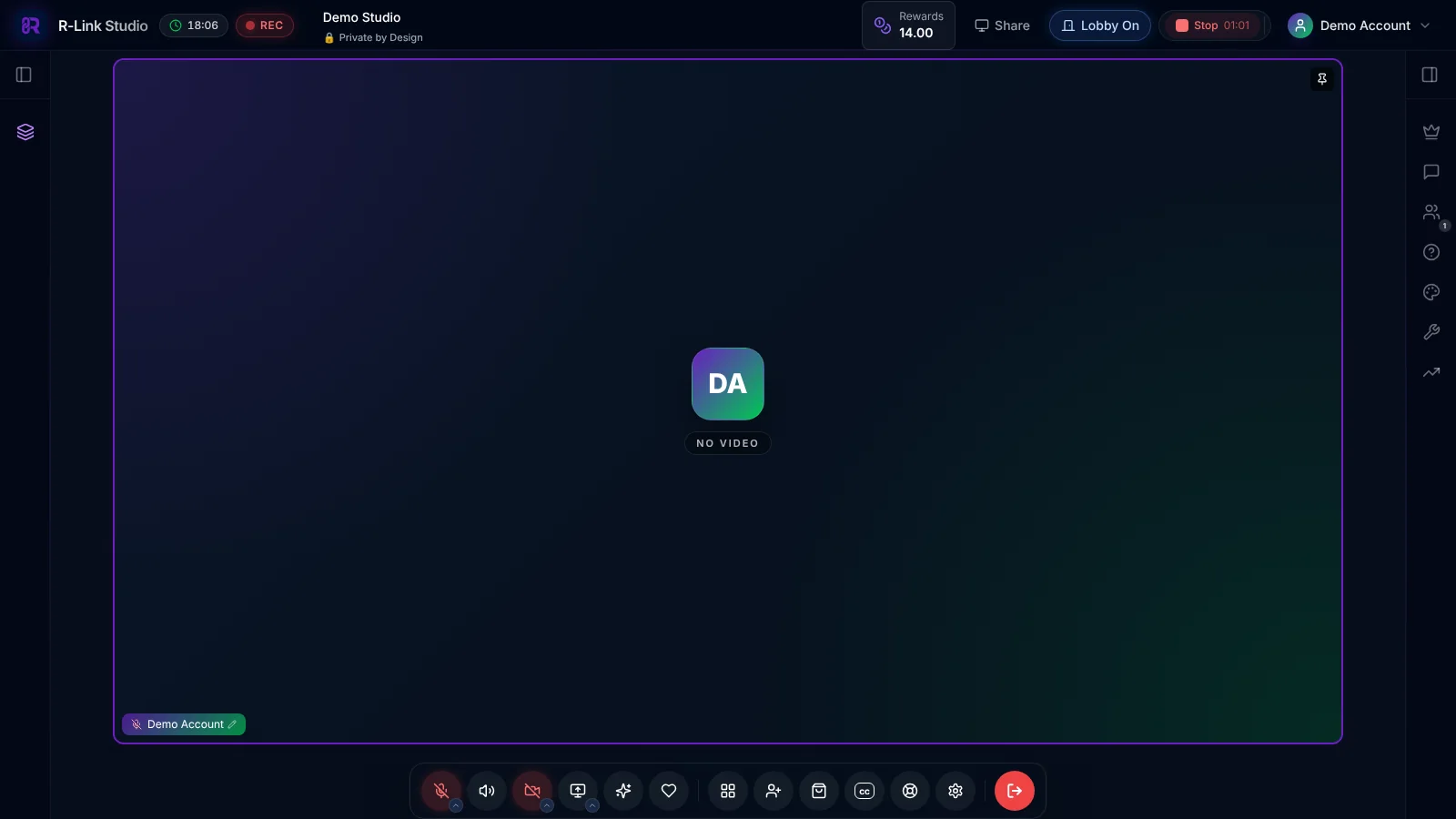Screen dimensions: 1456x819
Task: Open the wrench tools icon
Action: [x=1431, y=332]
